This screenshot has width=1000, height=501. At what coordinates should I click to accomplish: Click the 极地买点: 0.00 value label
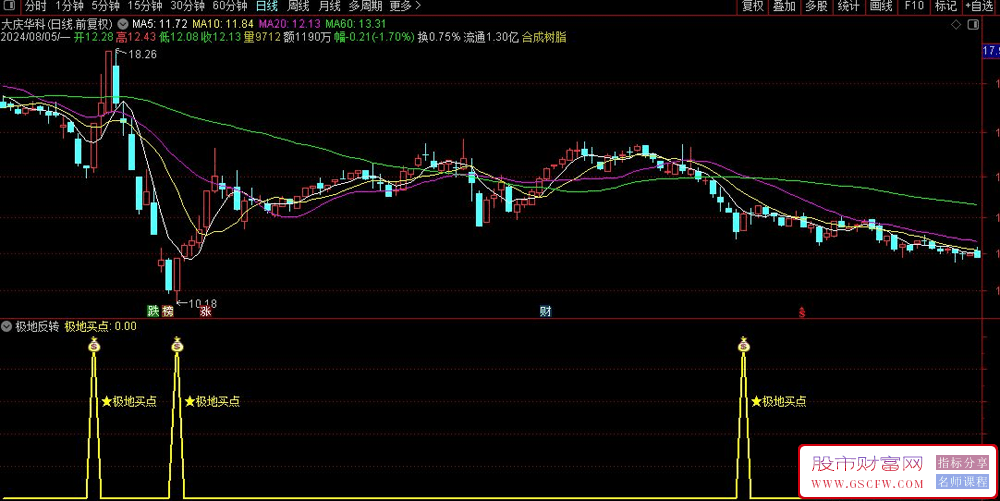tap(101, 326)
